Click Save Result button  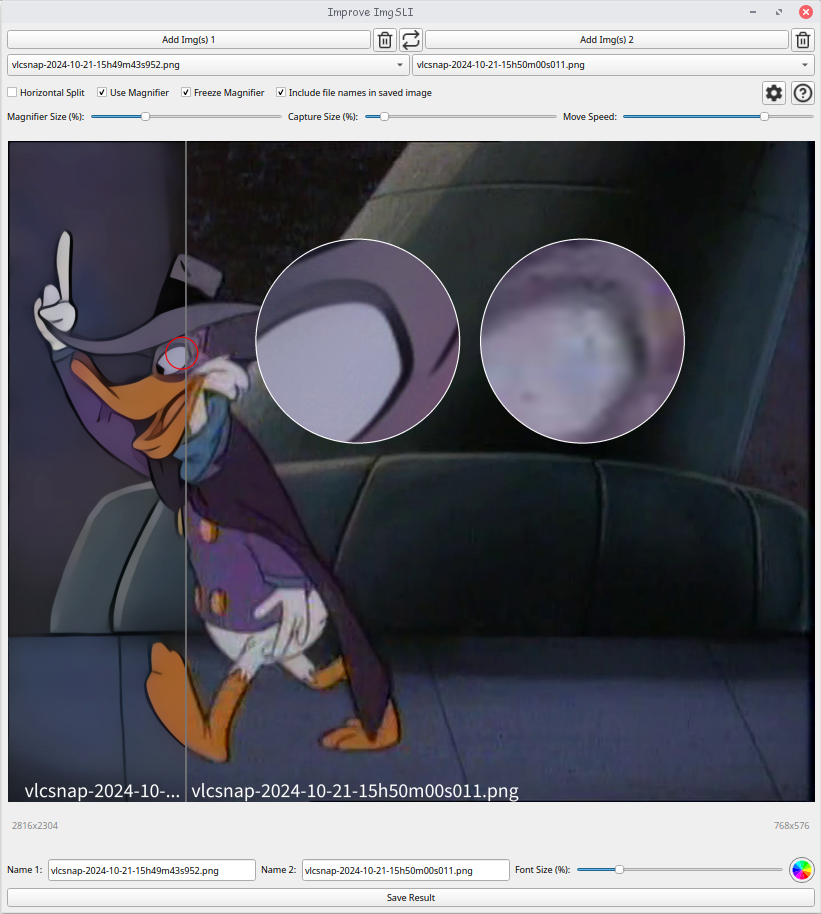coord(410,898)
